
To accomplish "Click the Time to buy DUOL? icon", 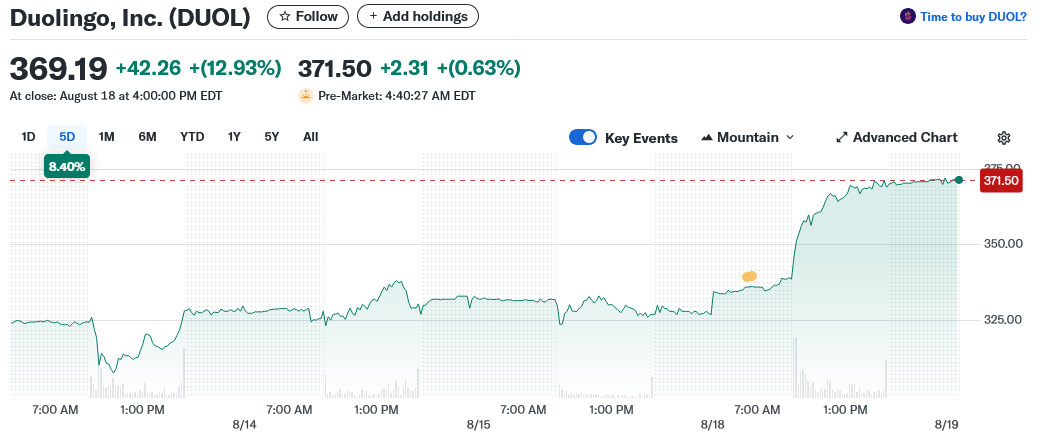I will (x=908, y=17).
